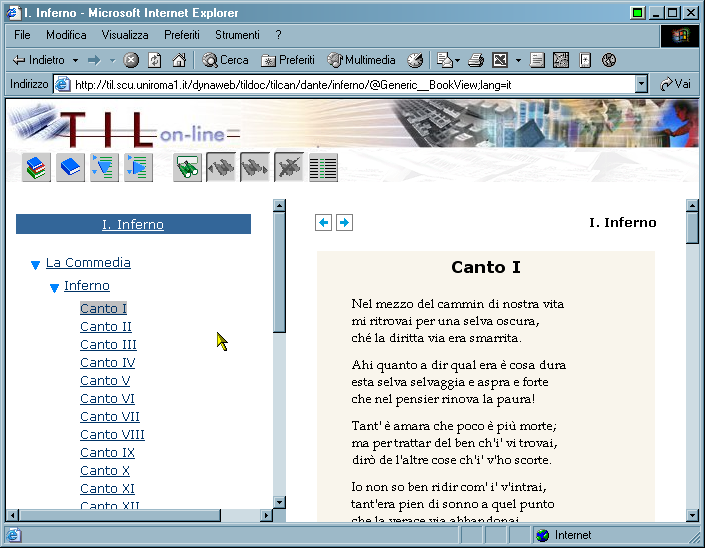
Task: Open the Inferno link in tree
Action: (x=87, y=285)
